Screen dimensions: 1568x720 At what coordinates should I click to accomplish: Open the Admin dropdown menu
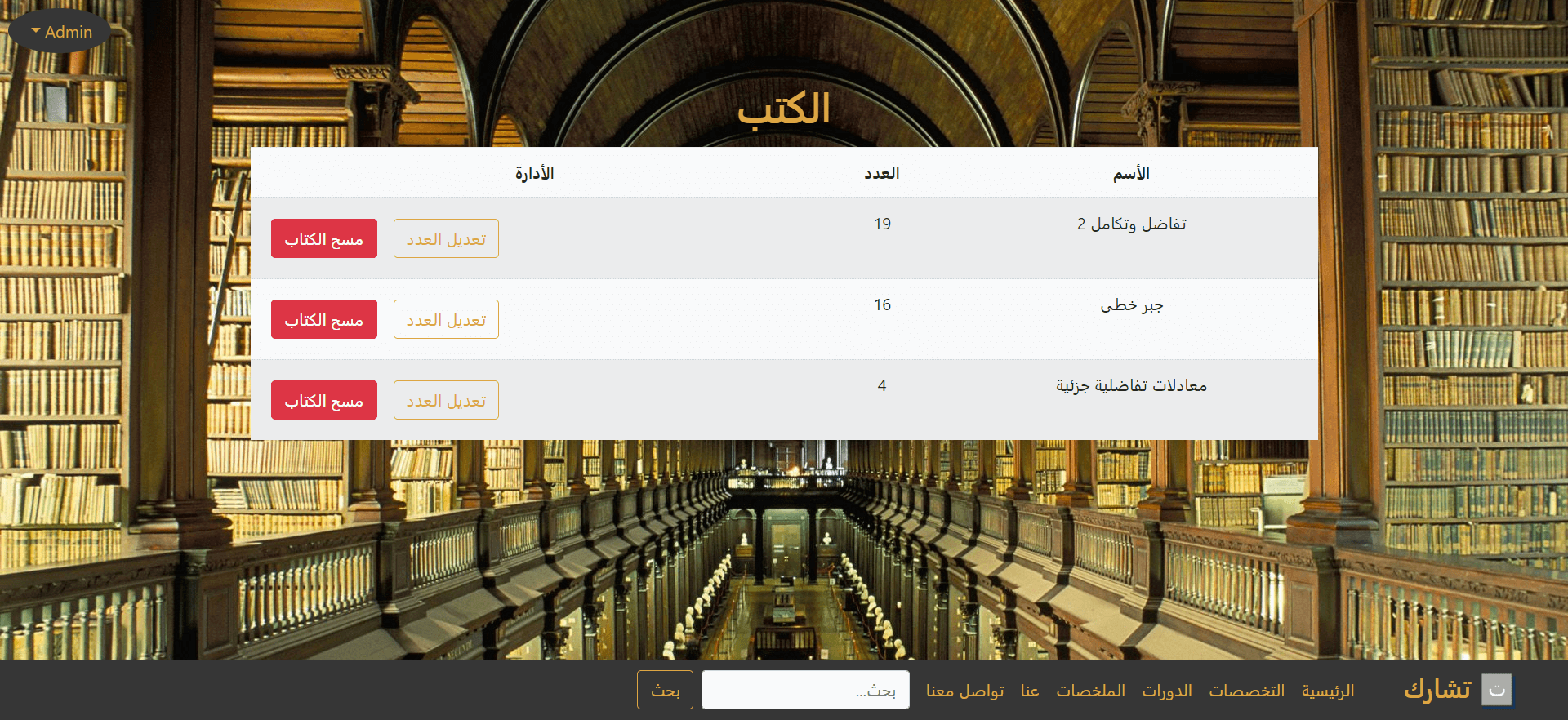click(x=60, y=32)
